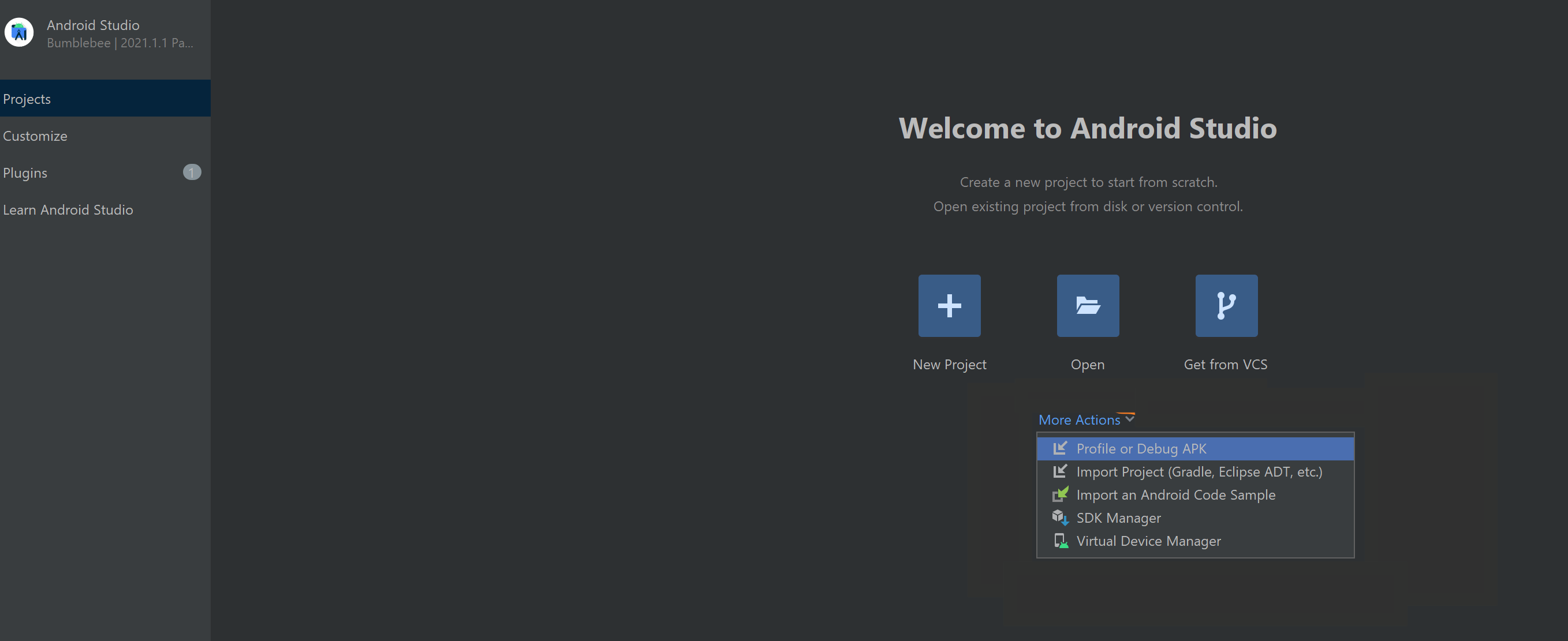The height and width of the screenshot is (641, 1568).
Task: Open the More Actions dropdown
Action: pos(1080,419)
